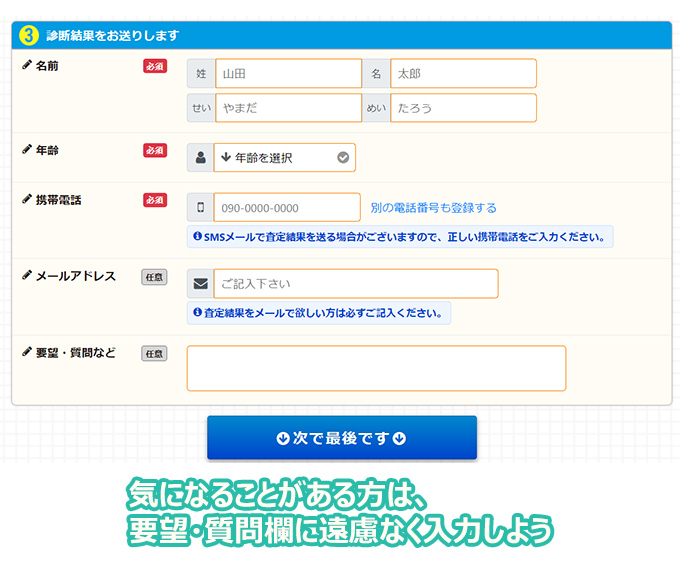Click the 査定結果をメールで欲しい方は notice text
The height and width of the screenshot is (569, 680).
pos(323,313)
